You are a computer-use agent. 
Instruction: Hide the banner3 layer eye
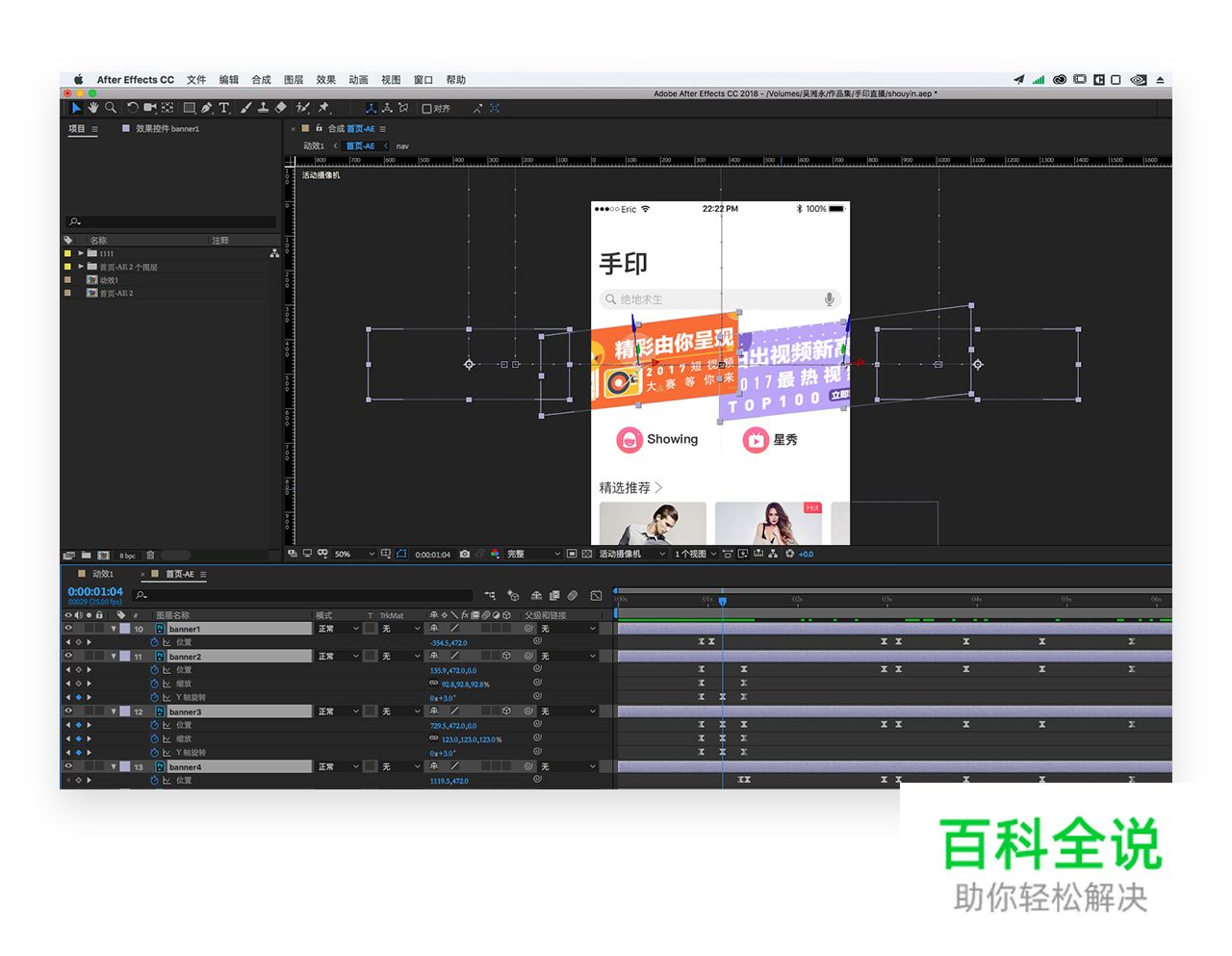click(68, 711)
